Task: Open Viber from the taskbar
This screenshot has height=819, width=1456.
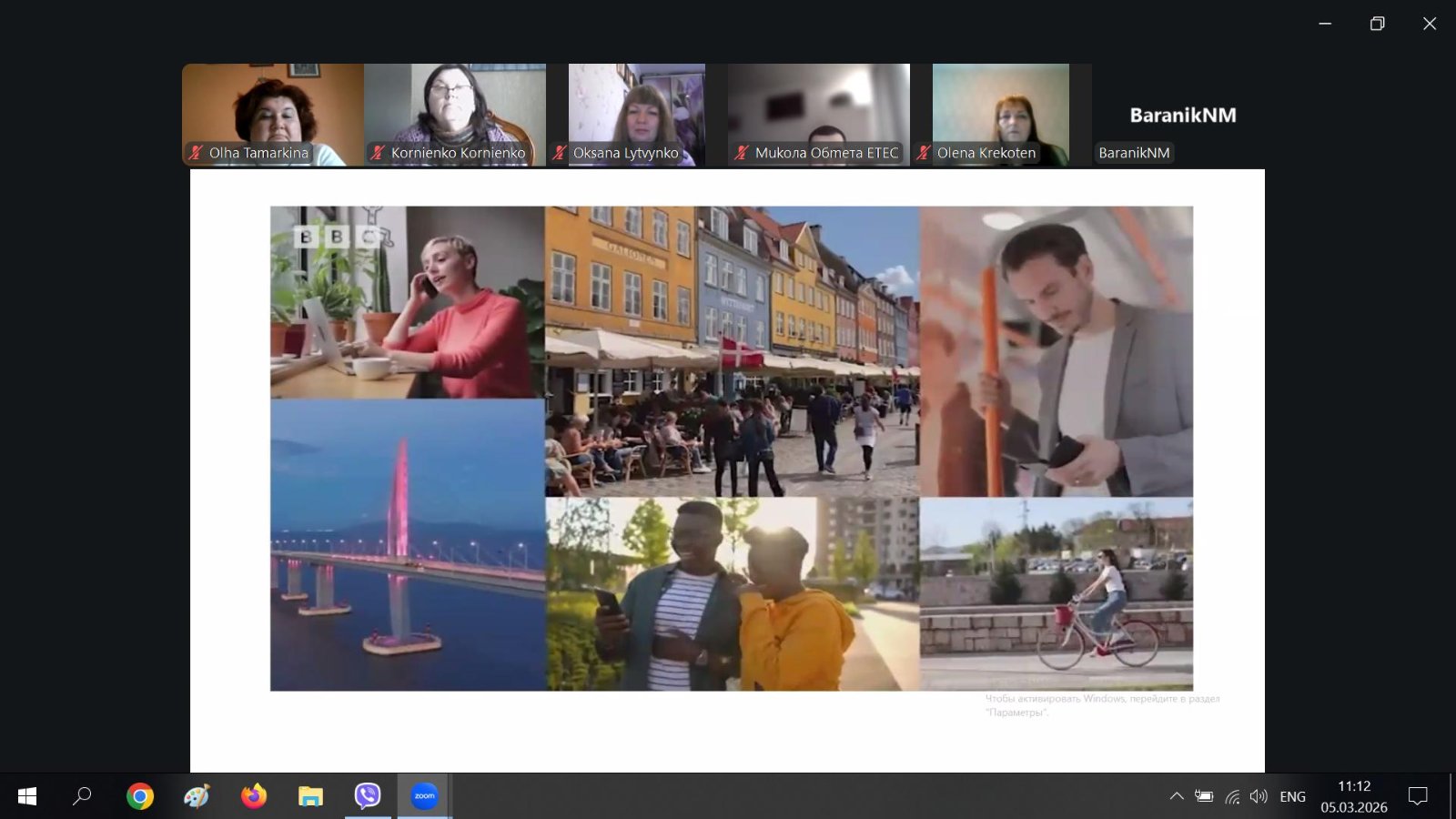Action: [x=368, y=796]
